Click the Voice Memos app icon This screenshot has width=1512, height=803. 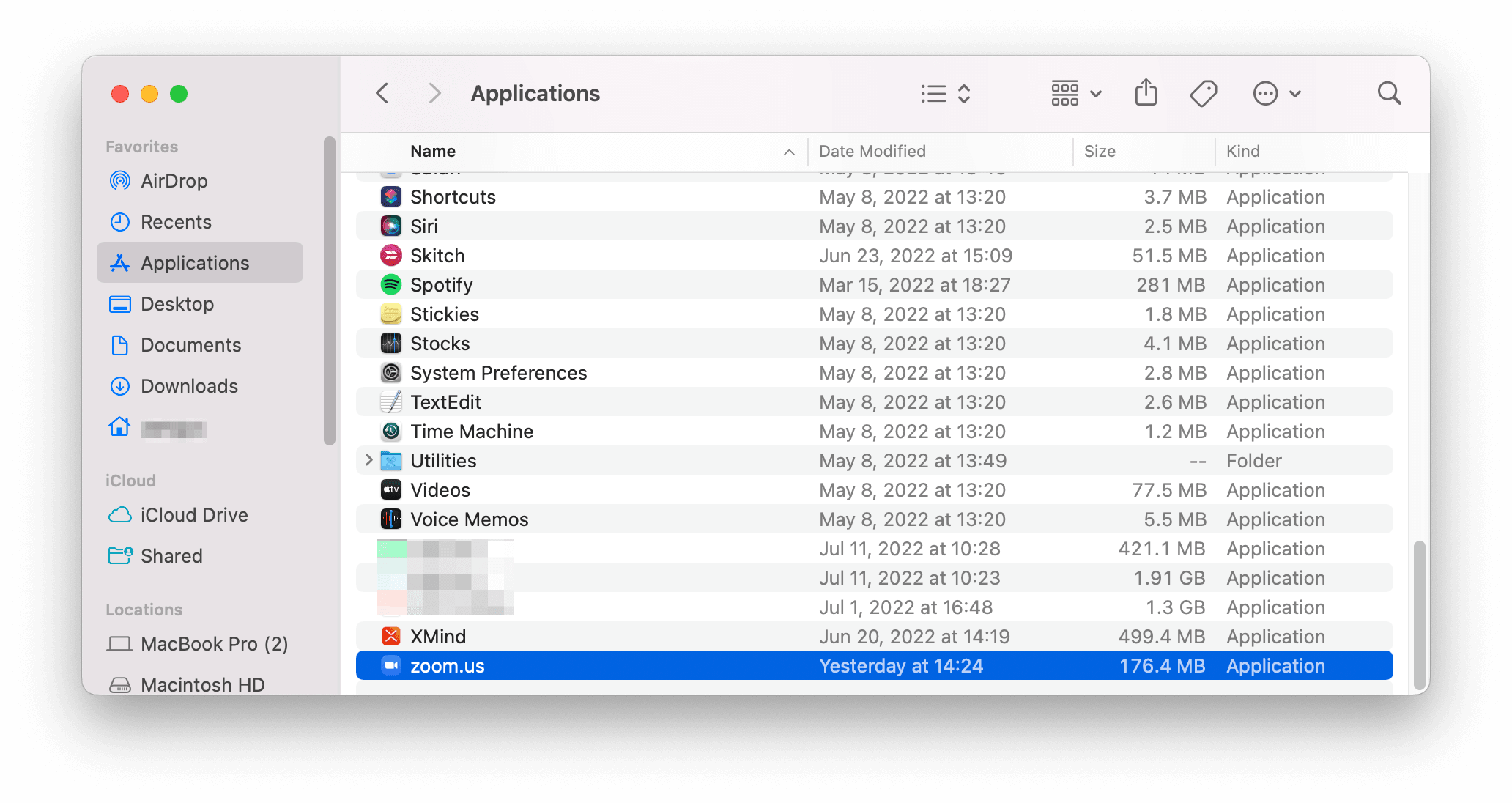click(391, 519)
